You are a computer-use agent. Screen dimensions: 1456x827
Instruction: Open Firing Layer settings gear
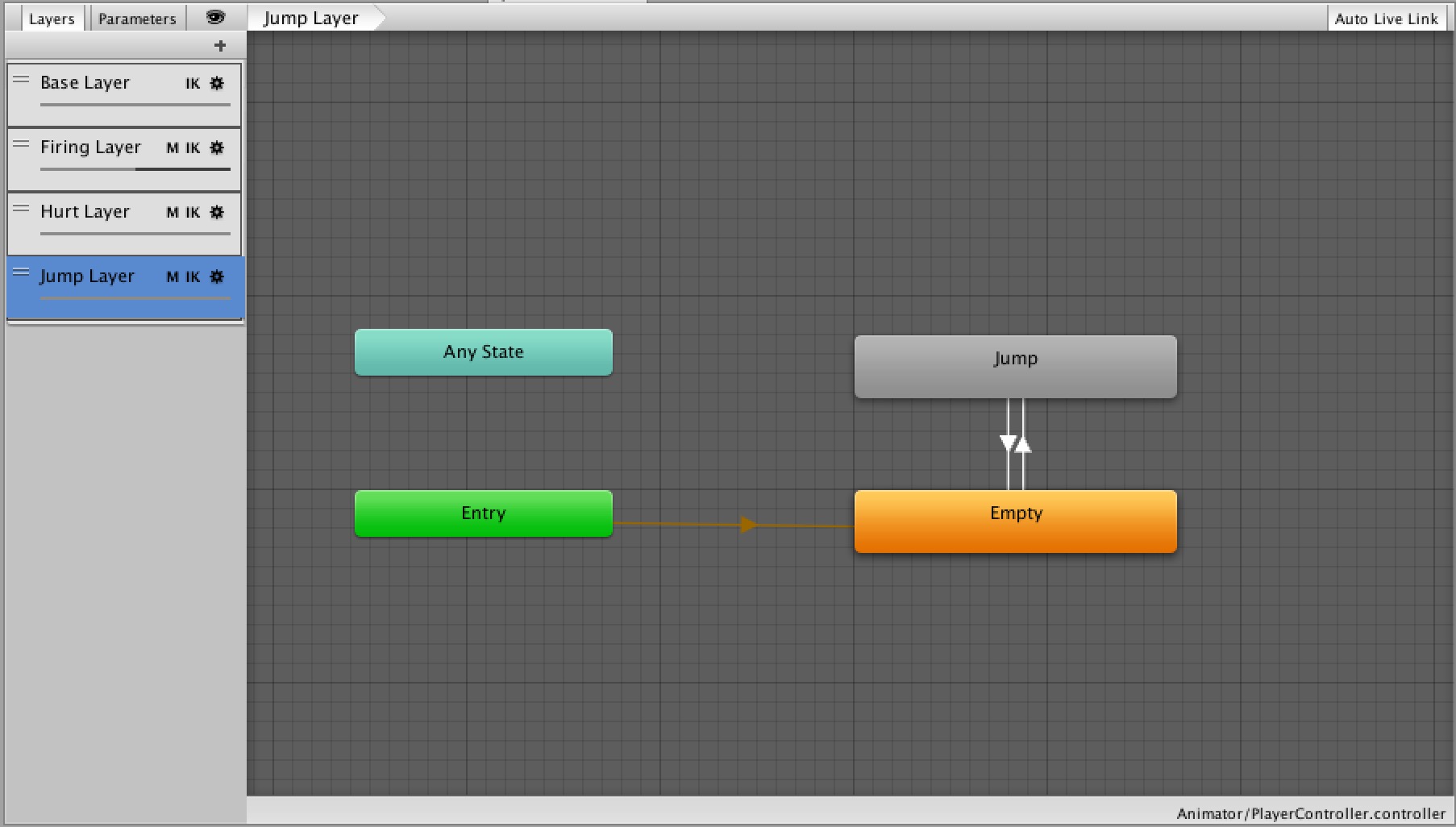click(217, 148)
